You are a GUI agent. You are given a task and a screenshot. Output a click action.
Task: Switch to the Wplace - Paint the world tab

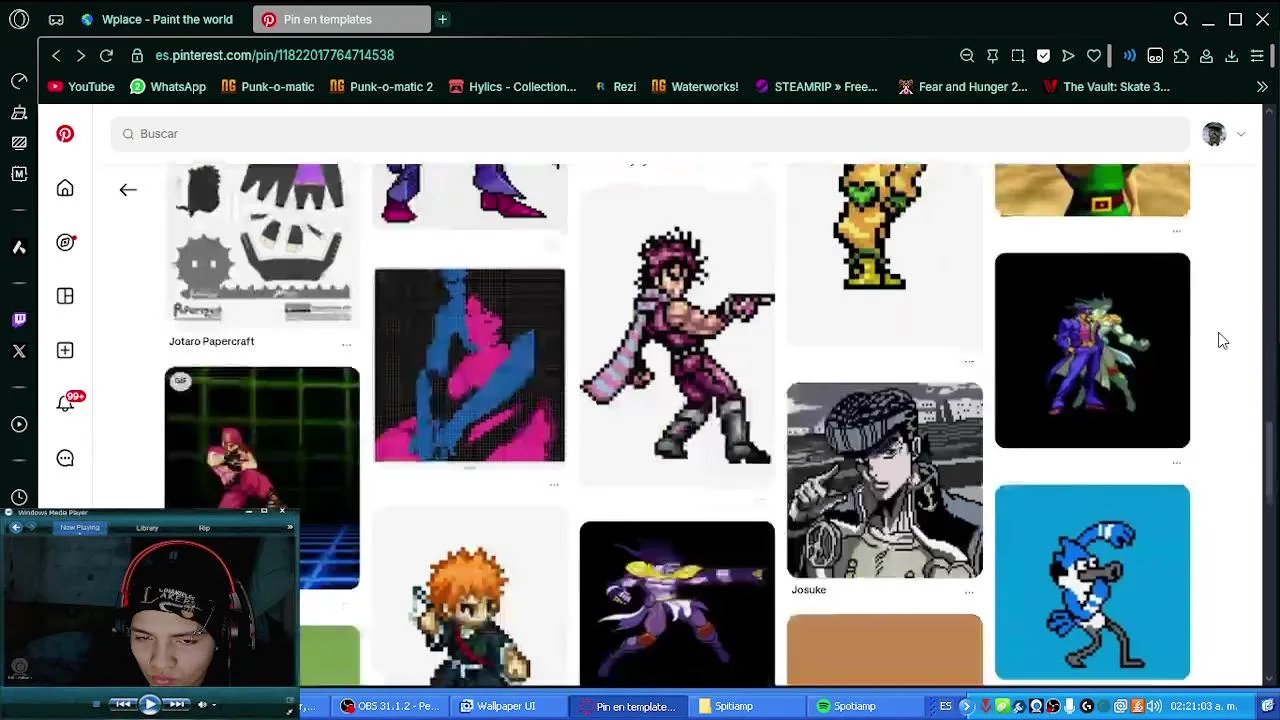(x=157, y=19)
